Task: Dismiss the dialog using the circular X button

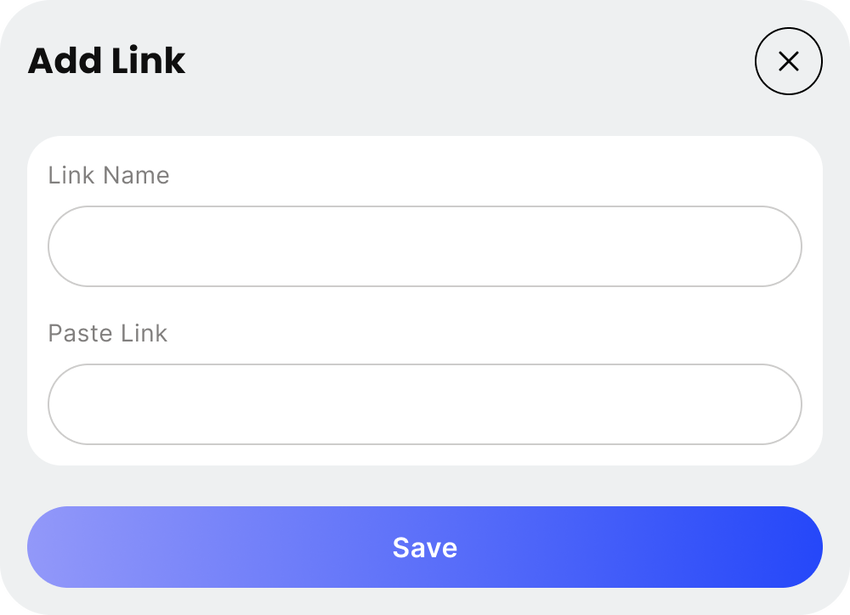Action: pos(788,61)
